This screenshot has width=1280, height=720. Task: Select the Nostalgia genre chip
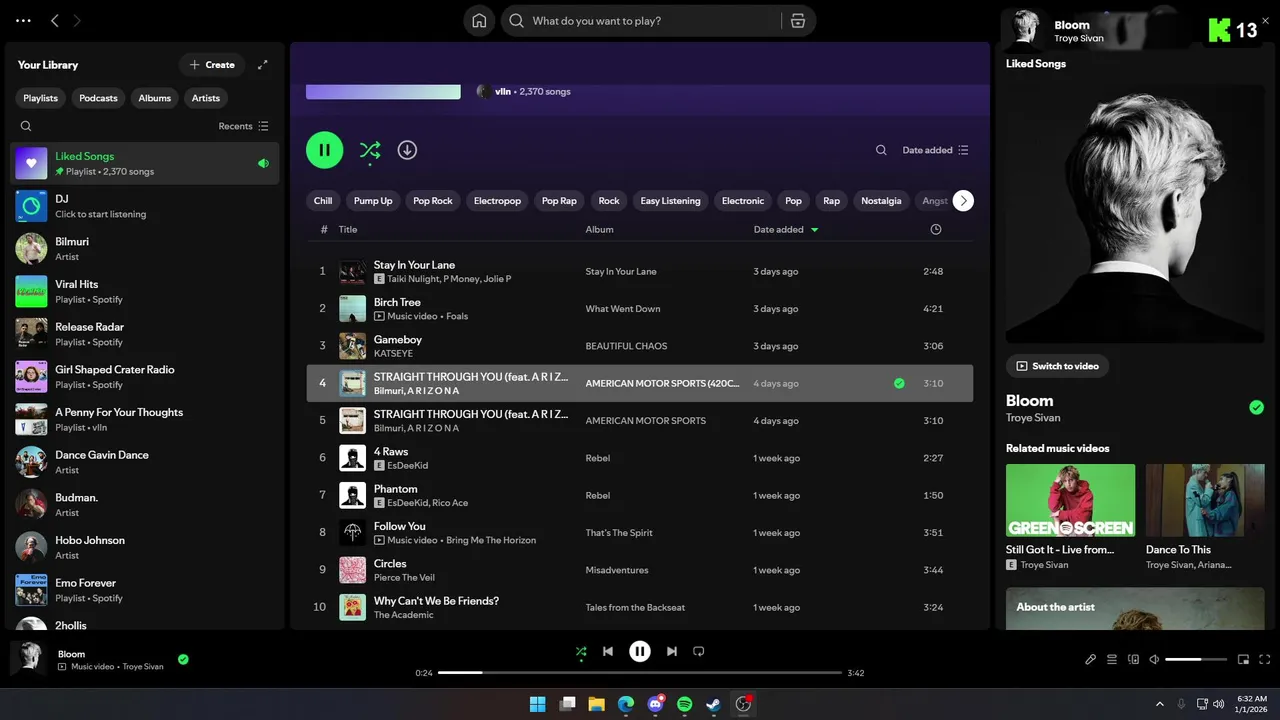[x=881, y=201]
